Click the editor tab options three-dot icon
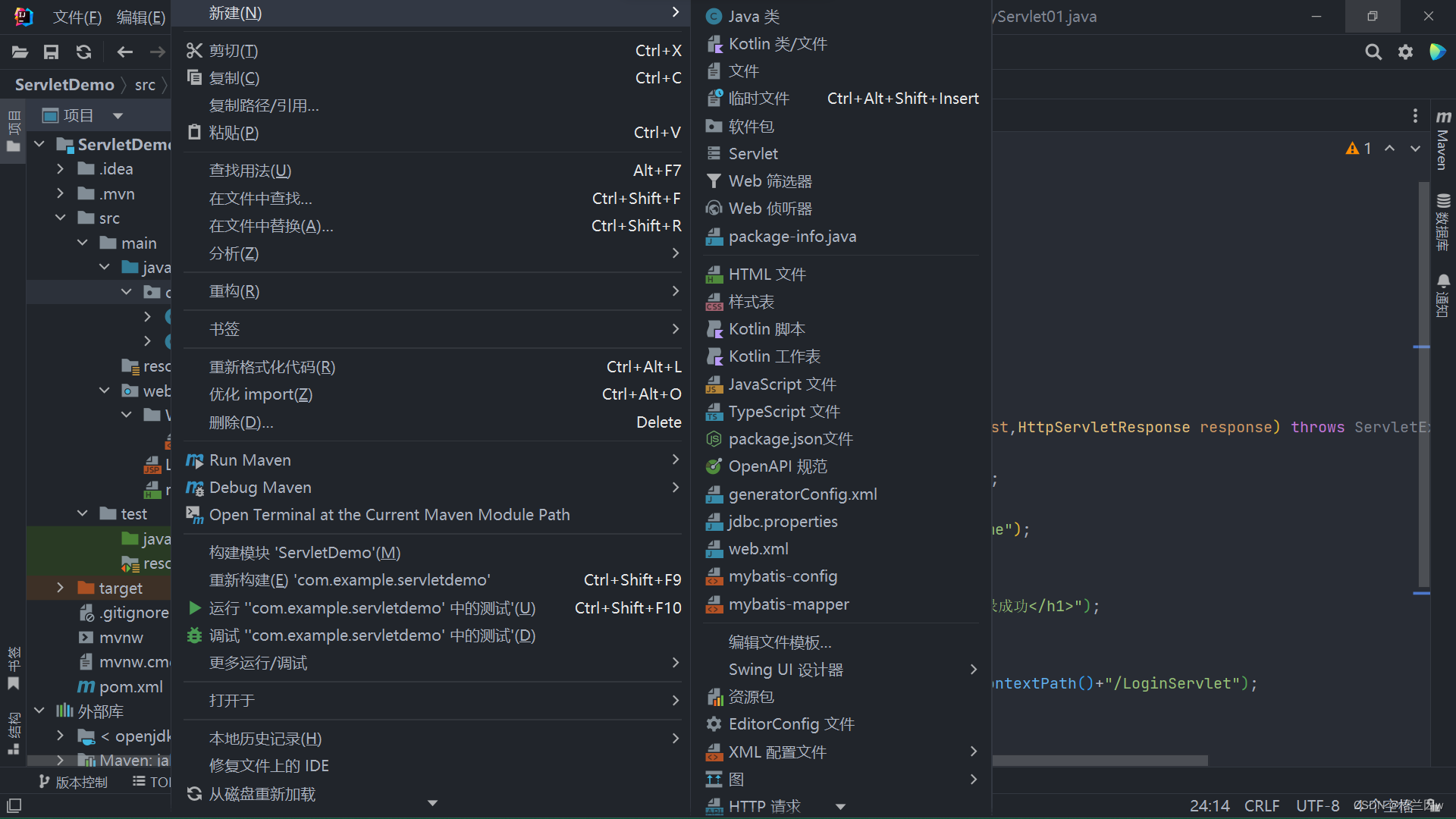This screenshot has height=819, width=1456. point(1415,115)
